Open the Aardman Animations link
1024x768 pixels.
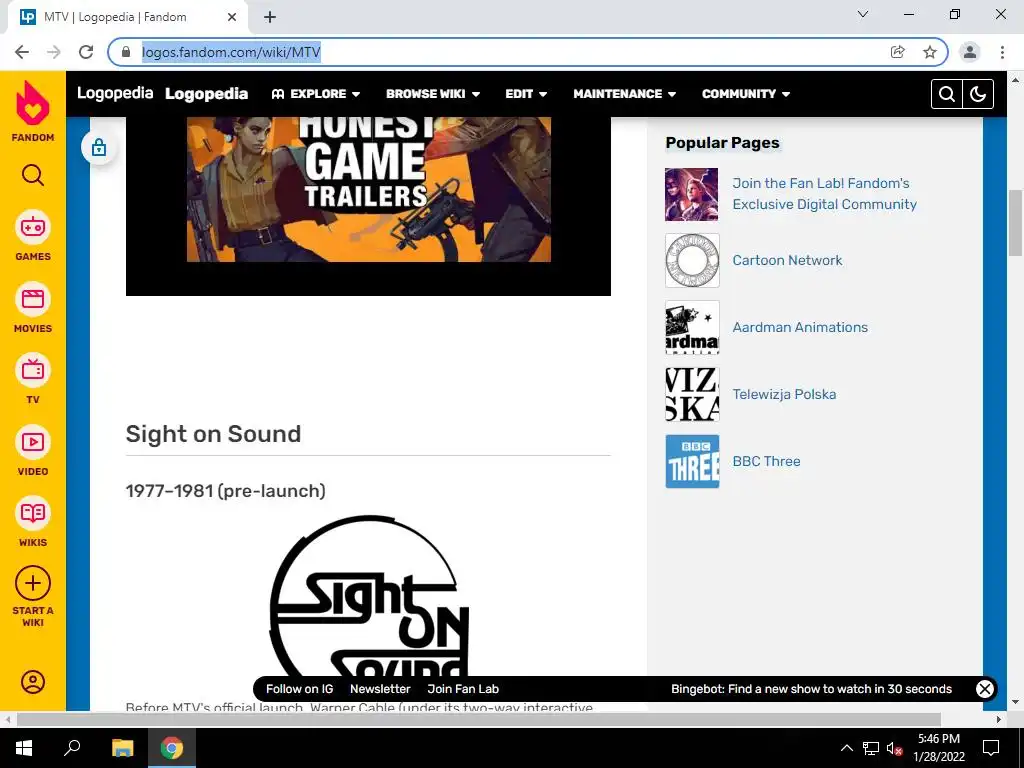800,327
